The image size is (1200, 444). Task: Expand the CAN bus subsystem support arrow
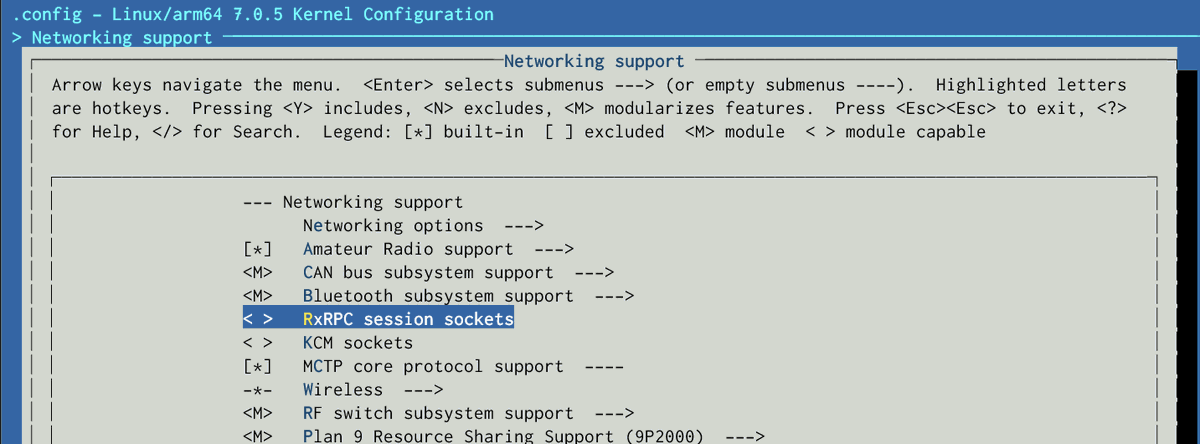click(594, 272)
